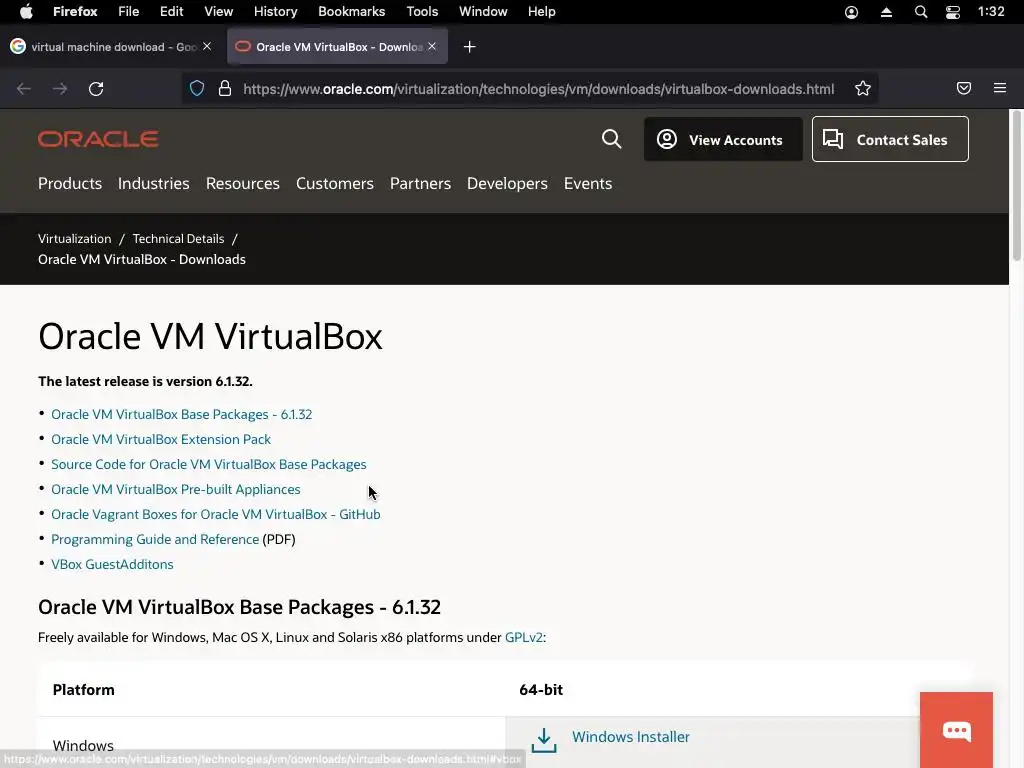Click the eject icon in the menu bar
1024x768 pixels.
click(886, 12)
